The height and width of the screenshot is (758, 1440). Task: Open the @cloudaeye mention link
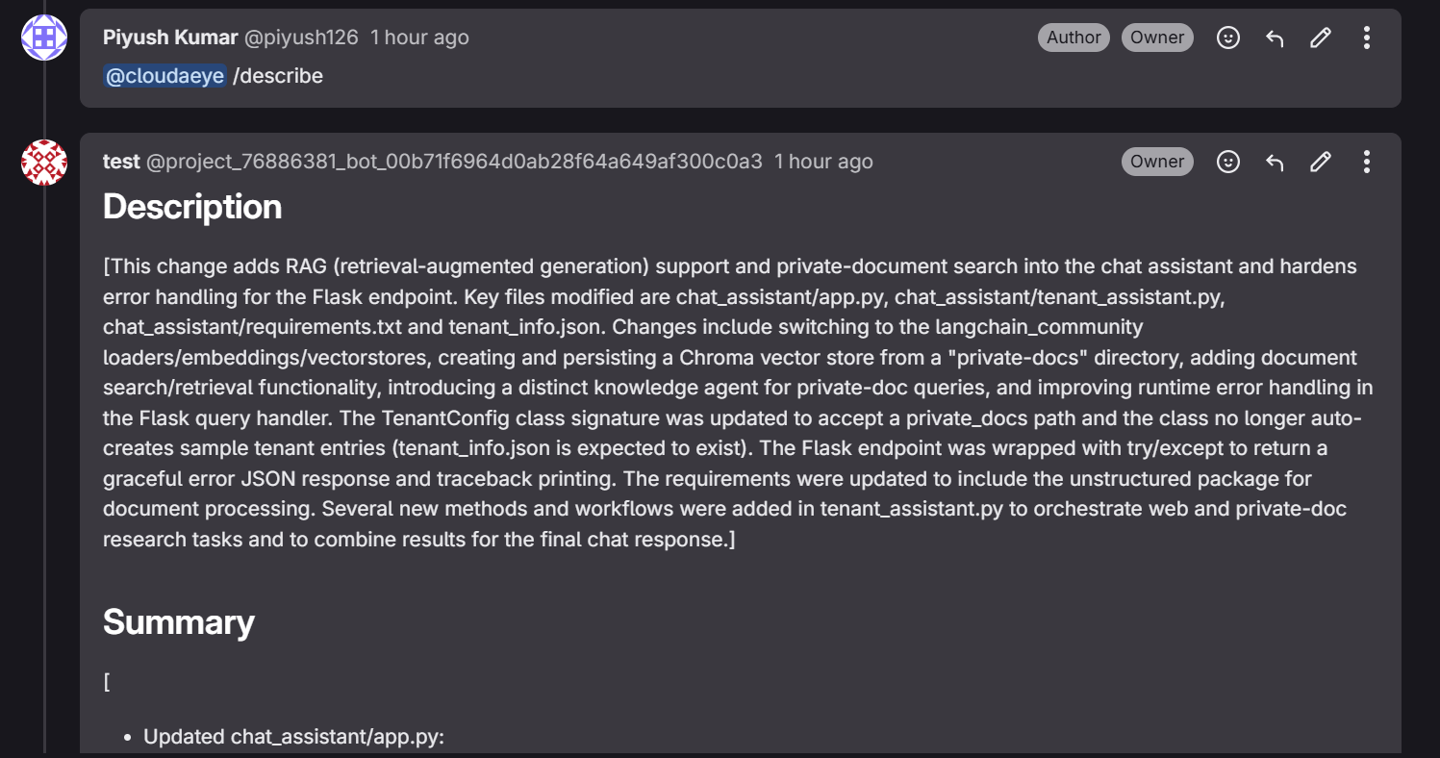point(164,75)
